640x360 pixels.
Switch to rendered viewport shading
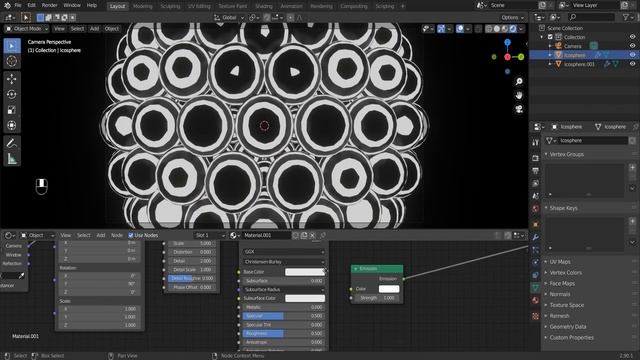click(513, 29)
